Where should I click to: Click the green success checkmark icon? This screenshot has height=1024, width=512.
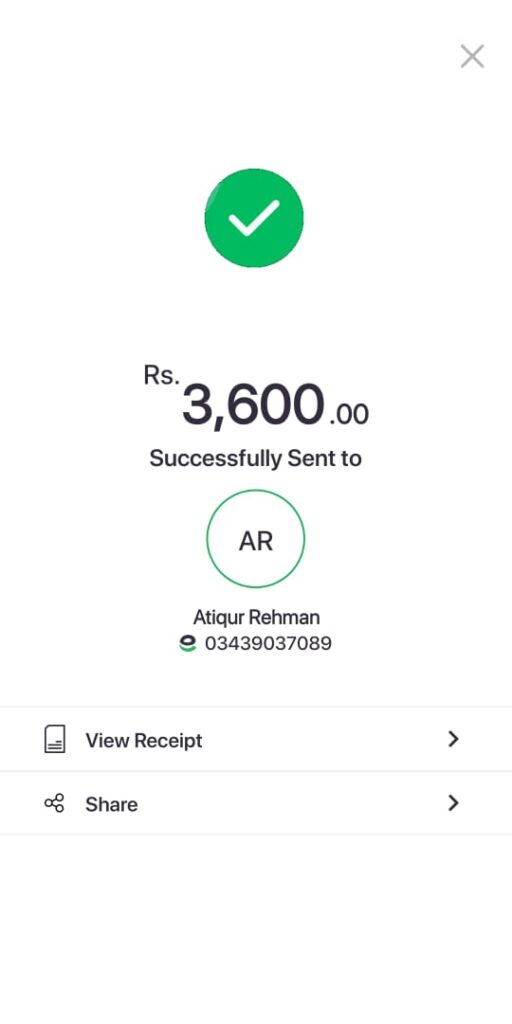[254, 217]
